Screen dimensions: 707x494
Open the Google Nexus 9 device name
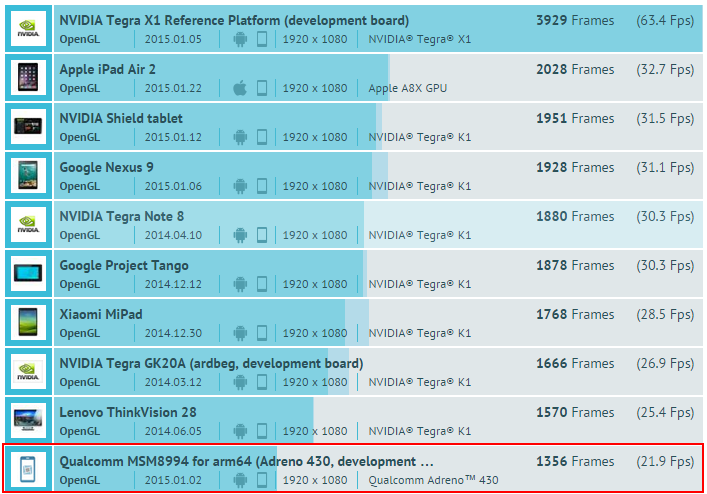click(106, 168)
